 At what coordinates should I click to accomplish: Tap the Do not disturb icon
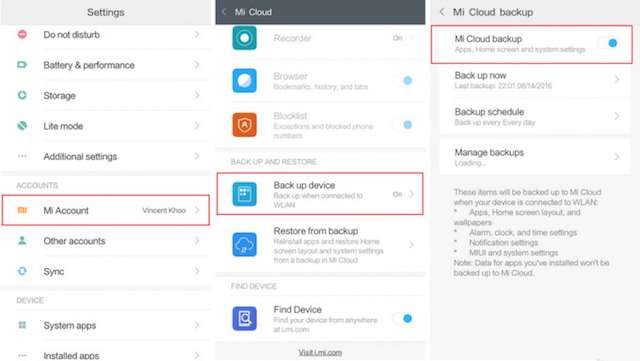coord(22,34)
